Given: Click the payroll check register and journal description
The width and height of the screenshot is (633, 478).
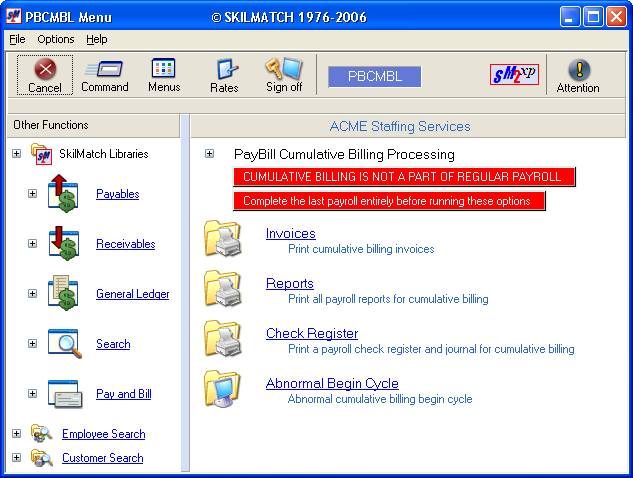Looking at the screenshot, I should (x=431, y=349).
